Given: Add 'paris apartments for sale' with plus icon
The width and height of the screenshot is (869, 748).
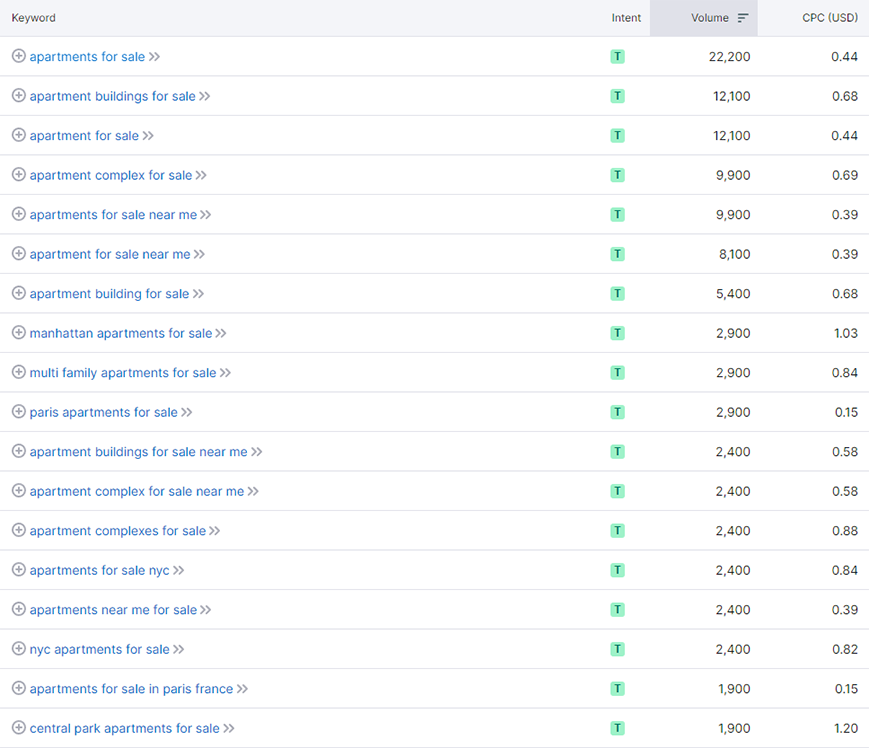Looking at the screenshot, I should tap(18, 412).
